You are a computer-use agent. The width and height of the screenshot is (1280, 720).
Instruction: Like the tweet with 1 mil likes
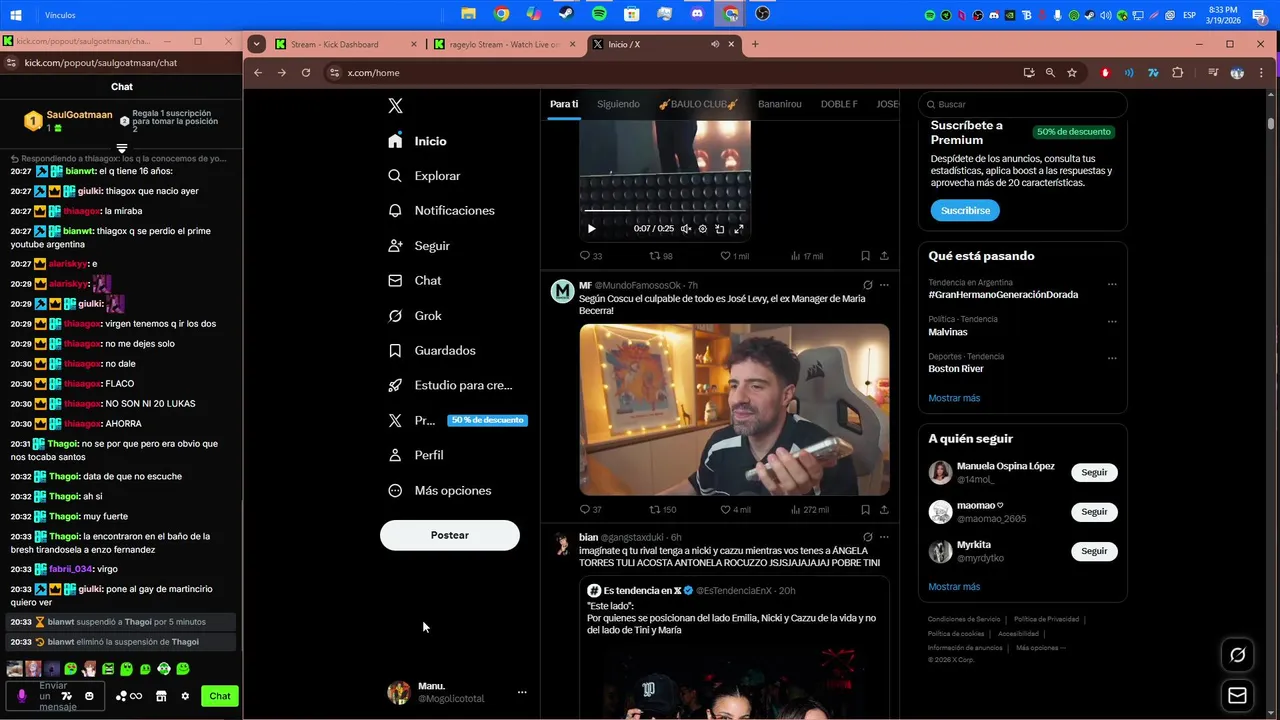pos(734,256)
